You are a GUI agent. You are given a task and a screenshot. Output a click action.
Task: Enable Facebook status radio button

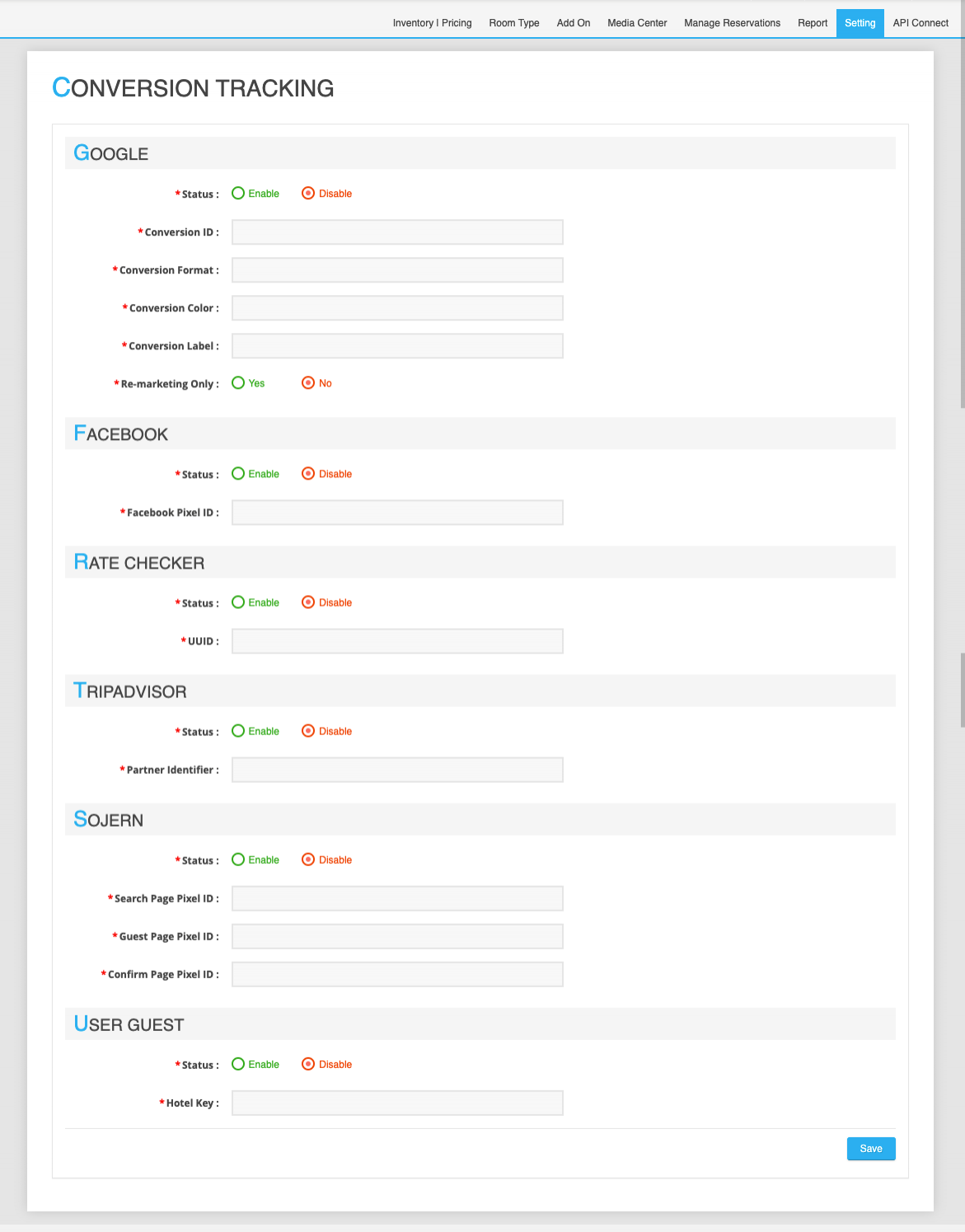coord(238,474)
